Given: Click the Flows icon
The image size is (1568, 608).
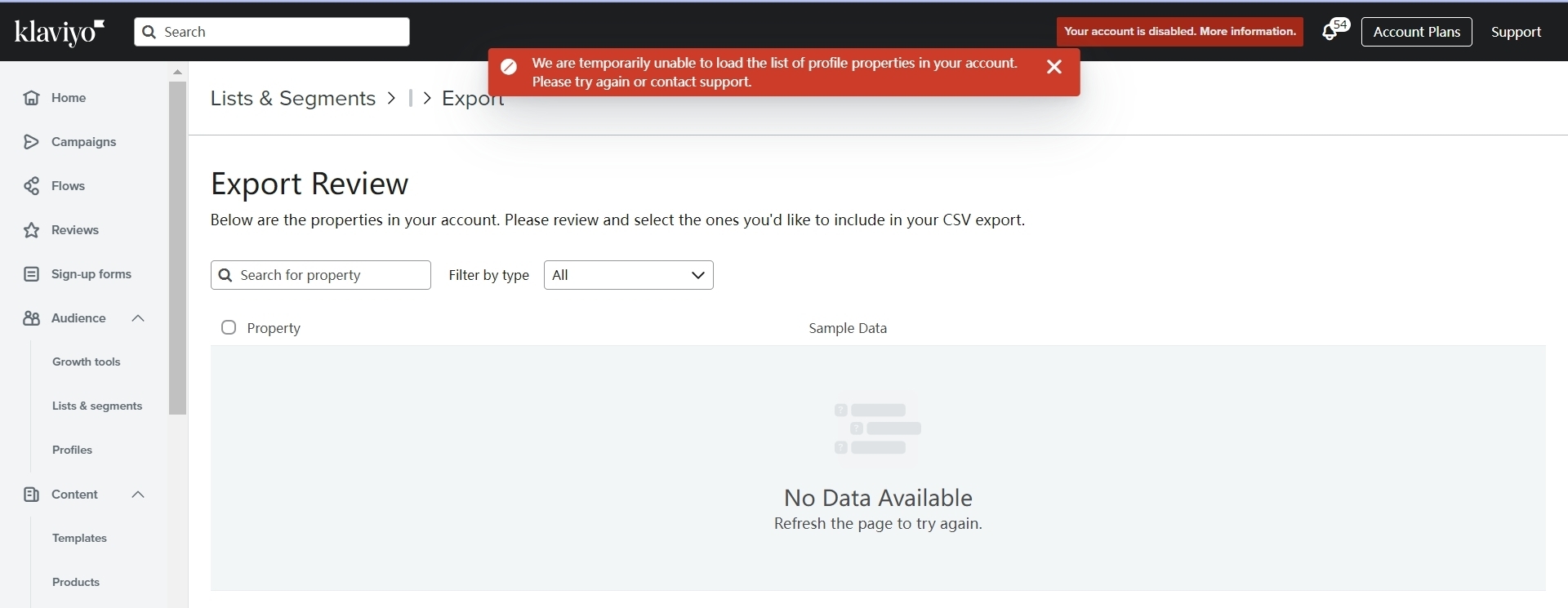Looking at the screenshot, I should [31, 186].
